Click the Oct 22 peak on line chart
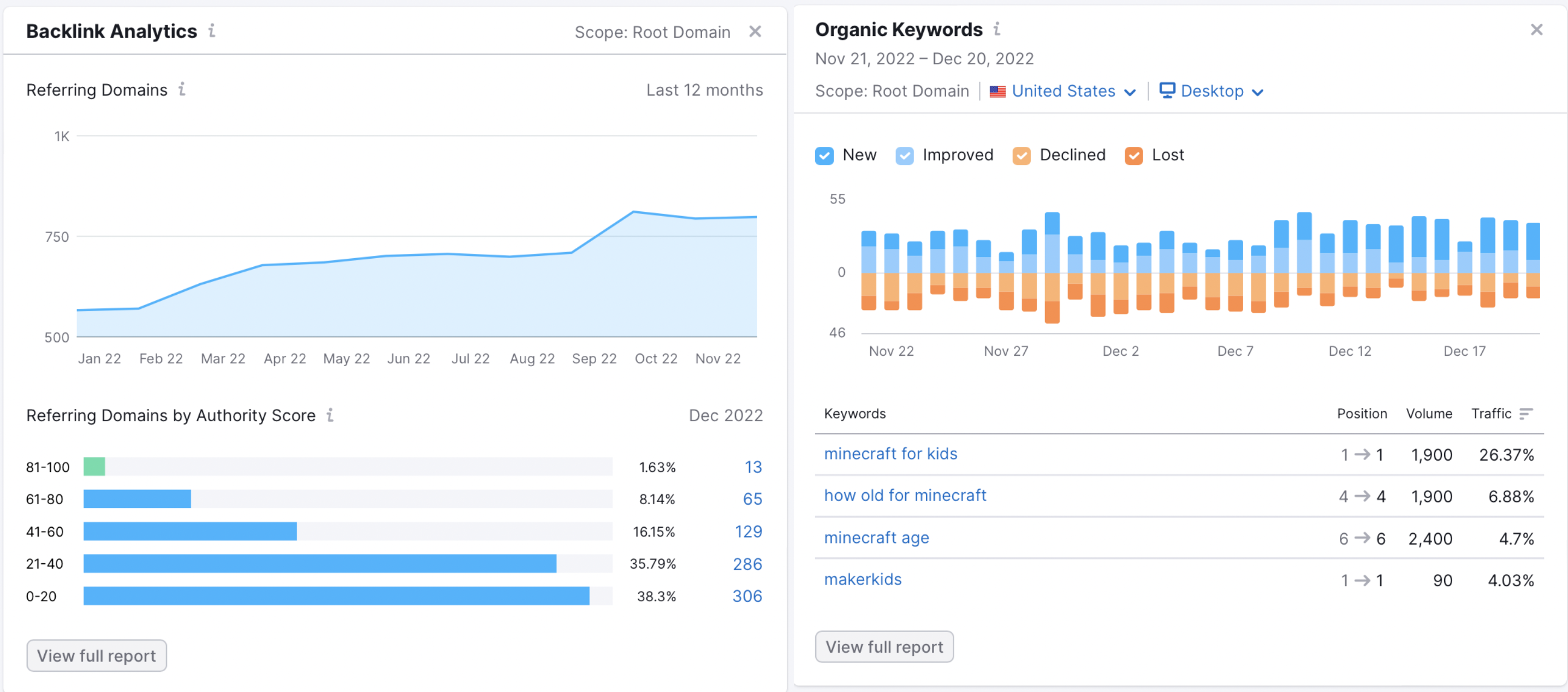1568x692 pixels. (x=634, y=212)
